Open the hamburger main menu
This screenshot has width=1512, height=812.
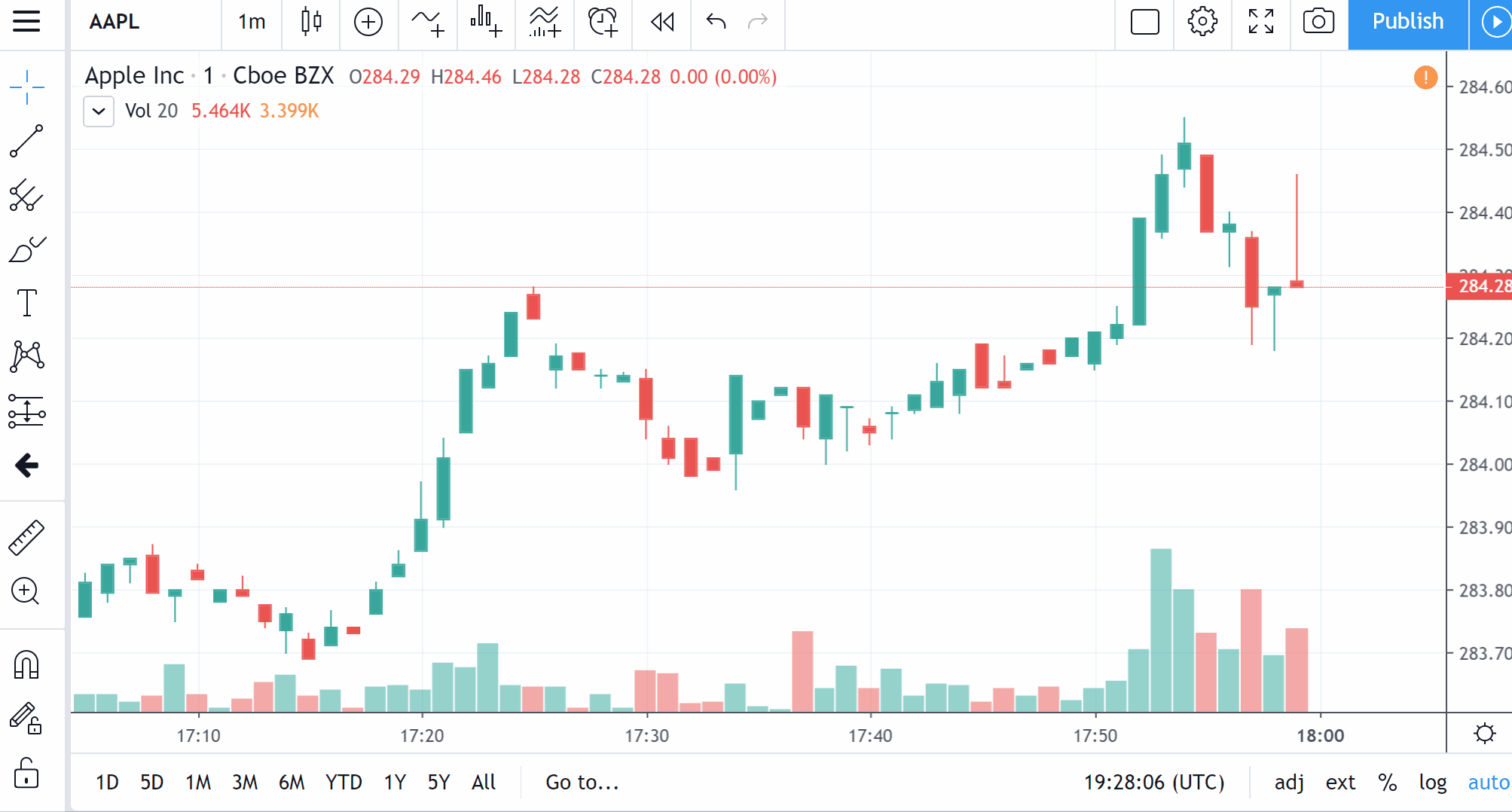click(x=26, y=23)
